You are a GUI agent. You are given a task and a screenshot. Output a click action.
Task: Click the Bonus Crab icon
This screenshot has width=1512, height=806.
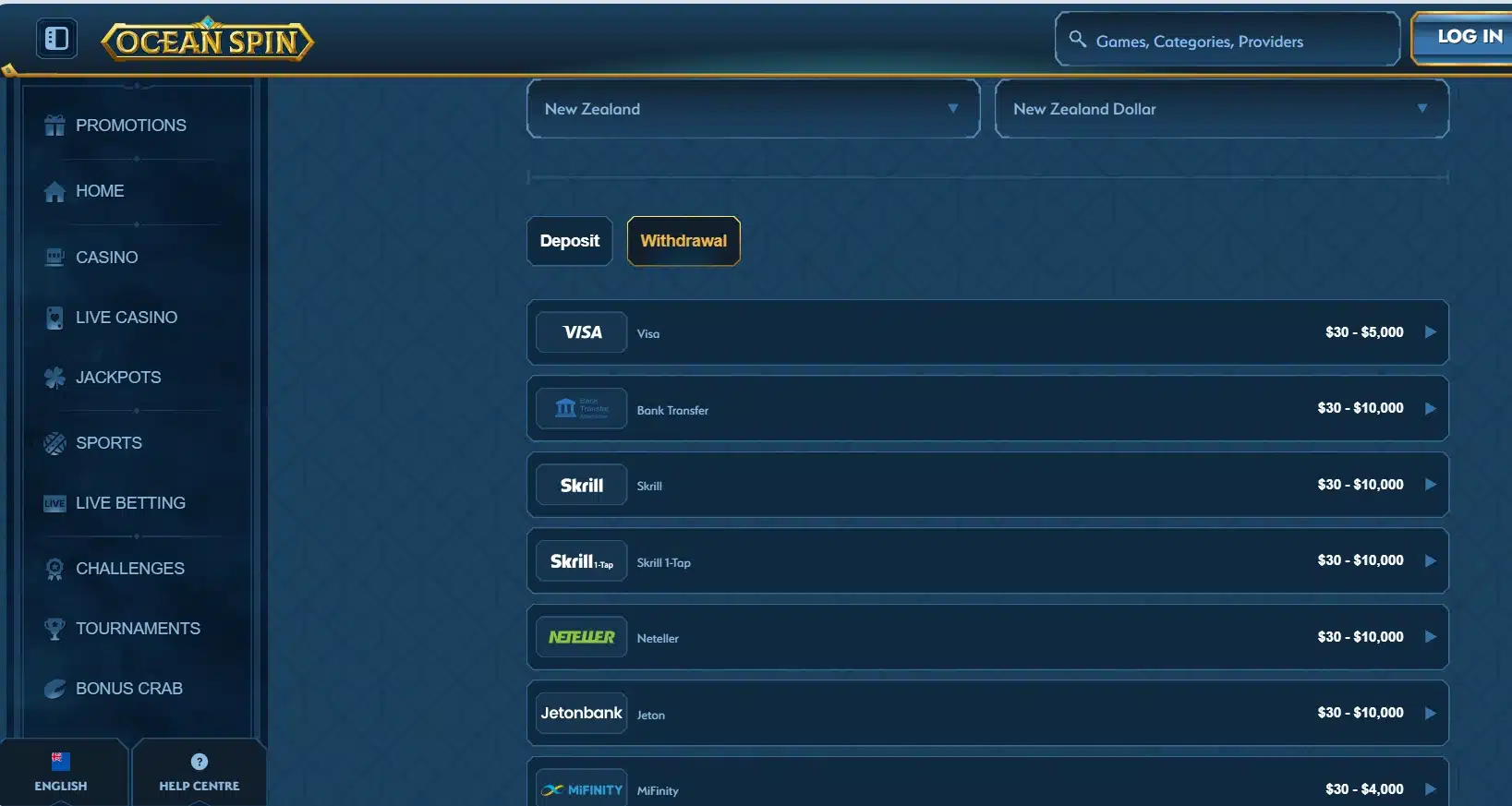point(54,689)
